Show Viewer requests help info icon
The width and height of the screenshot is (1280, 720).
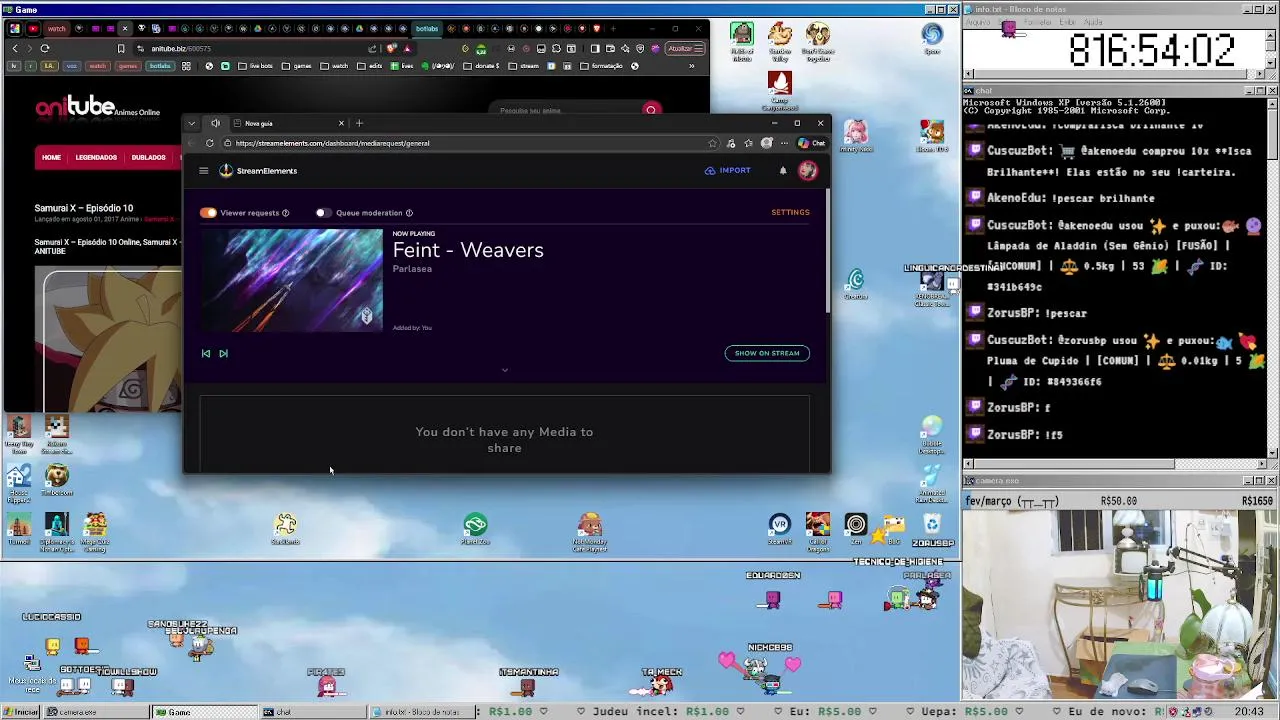(285, 213)
